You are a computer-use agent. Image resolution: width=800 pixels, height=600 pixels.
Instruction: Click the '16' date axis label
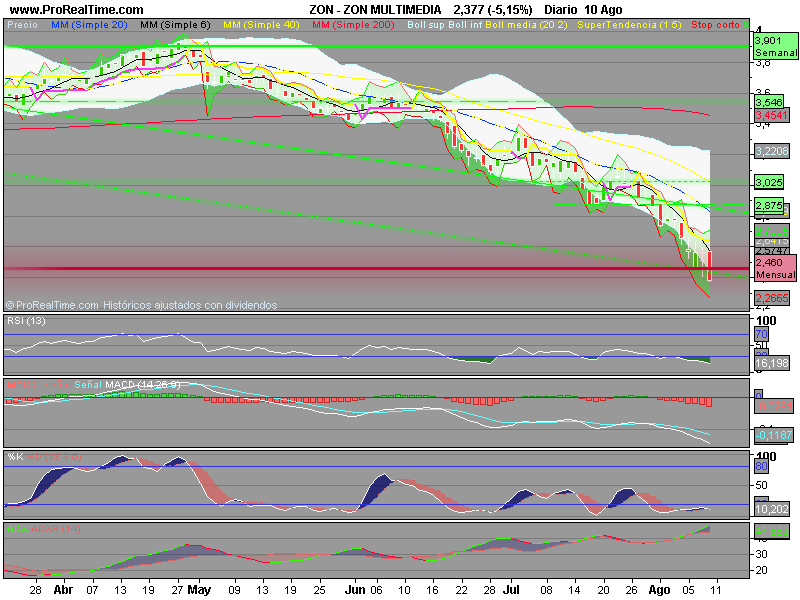pyautogui.click(x=433, y=590)
